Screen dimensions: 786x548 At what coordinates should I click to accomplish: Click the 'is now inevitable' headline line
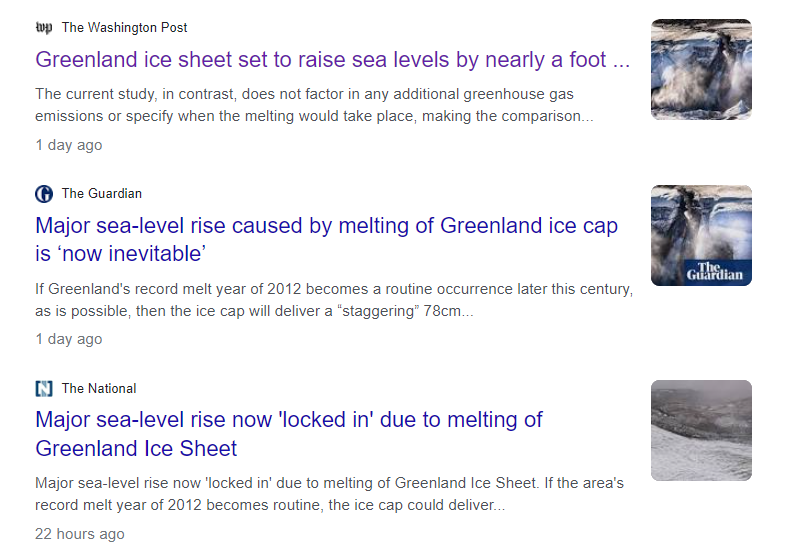(x=120, y=254)
